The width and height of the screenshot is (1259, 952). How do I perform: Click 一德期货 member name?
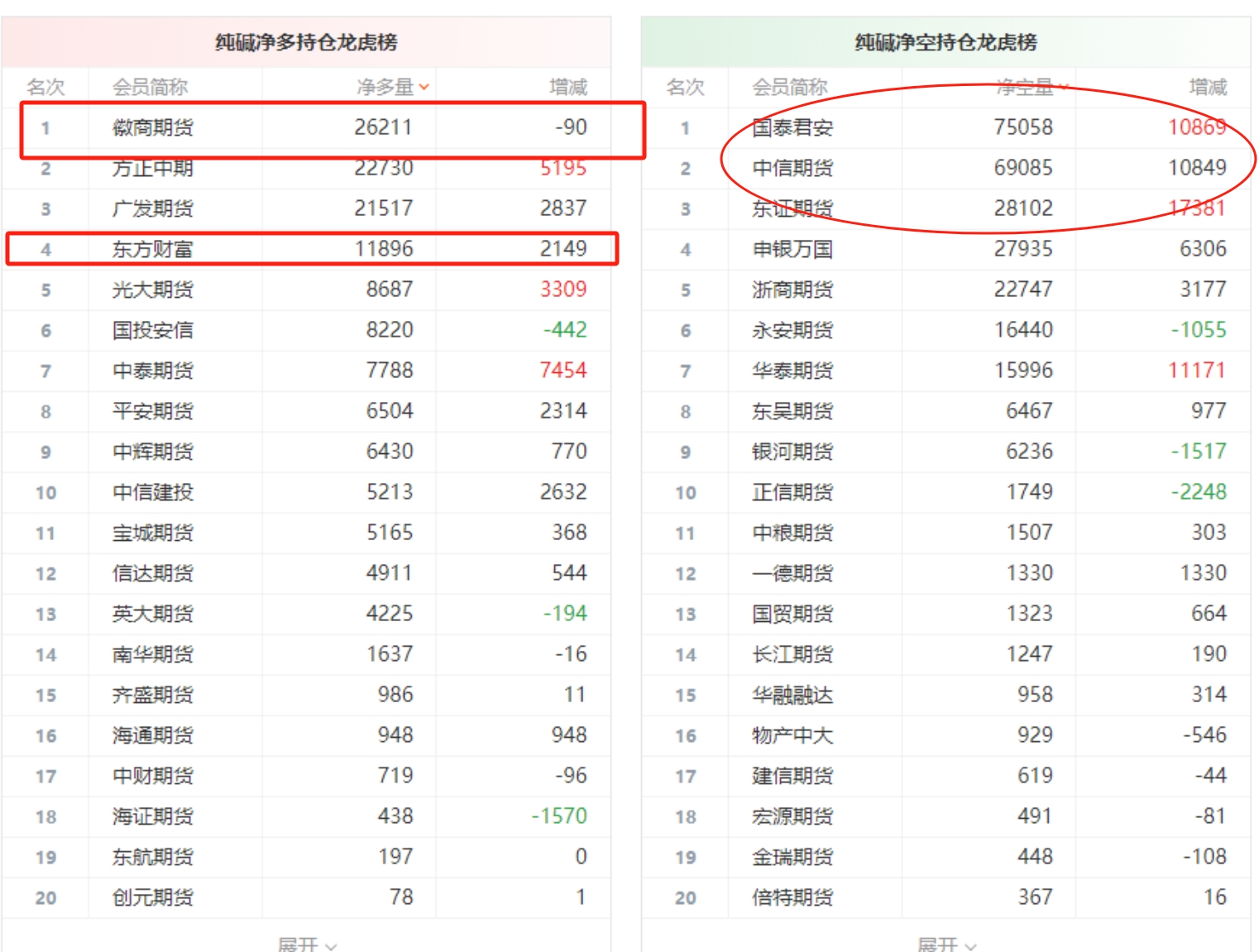[792, 573]
